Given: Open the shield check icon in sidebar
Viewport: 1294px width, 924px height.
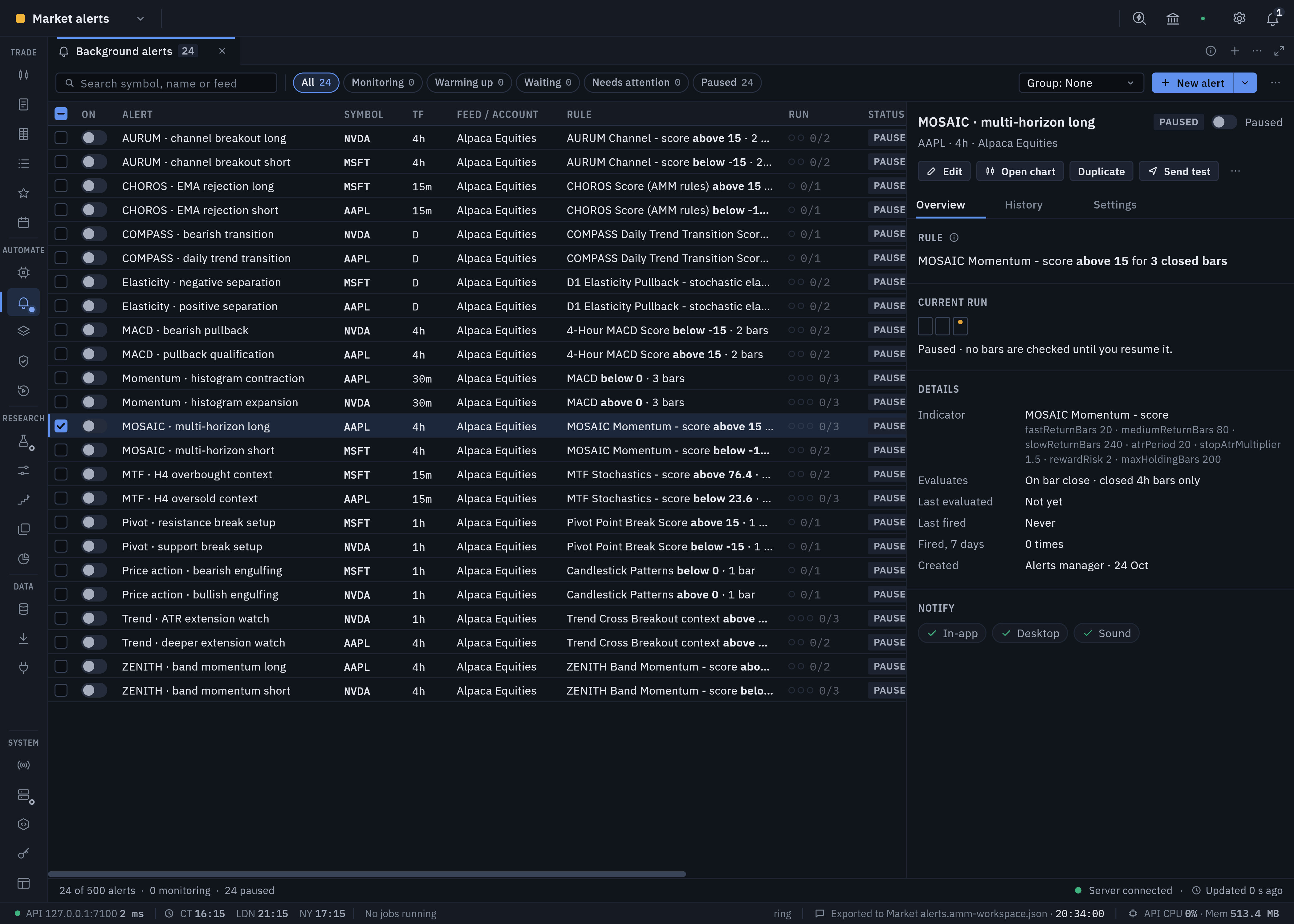Looking at the screenshot, I should tap(23, 361).
